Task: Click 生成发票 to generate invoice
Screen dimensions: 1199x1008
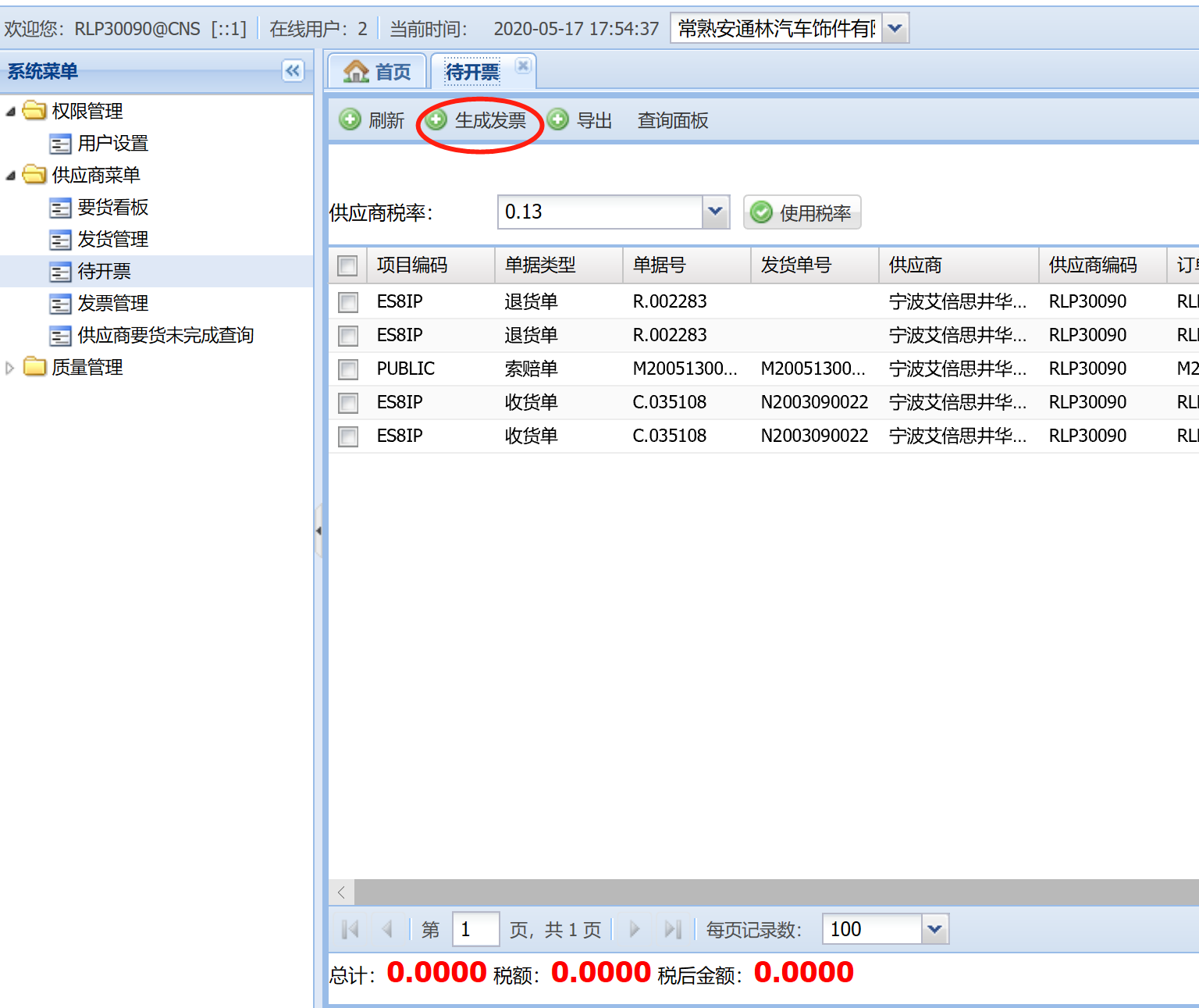Action: pyautogui.click(x=477, y=120)
